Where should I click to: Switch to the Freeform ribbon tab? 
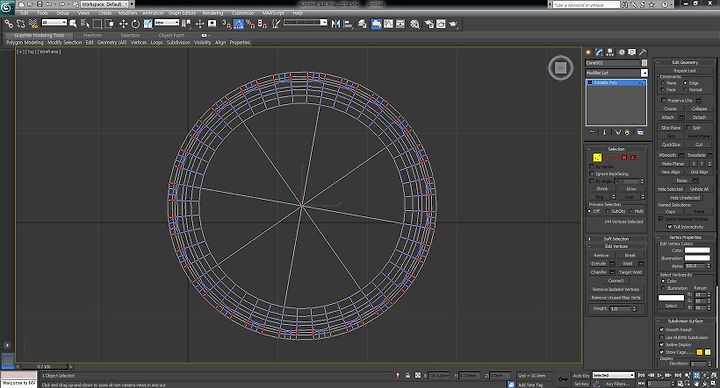click(x=92, y=35)
